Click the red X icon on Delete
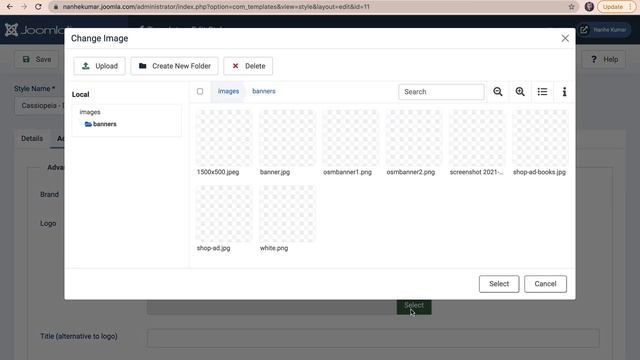The image size is (640, 360). point(236,66)
